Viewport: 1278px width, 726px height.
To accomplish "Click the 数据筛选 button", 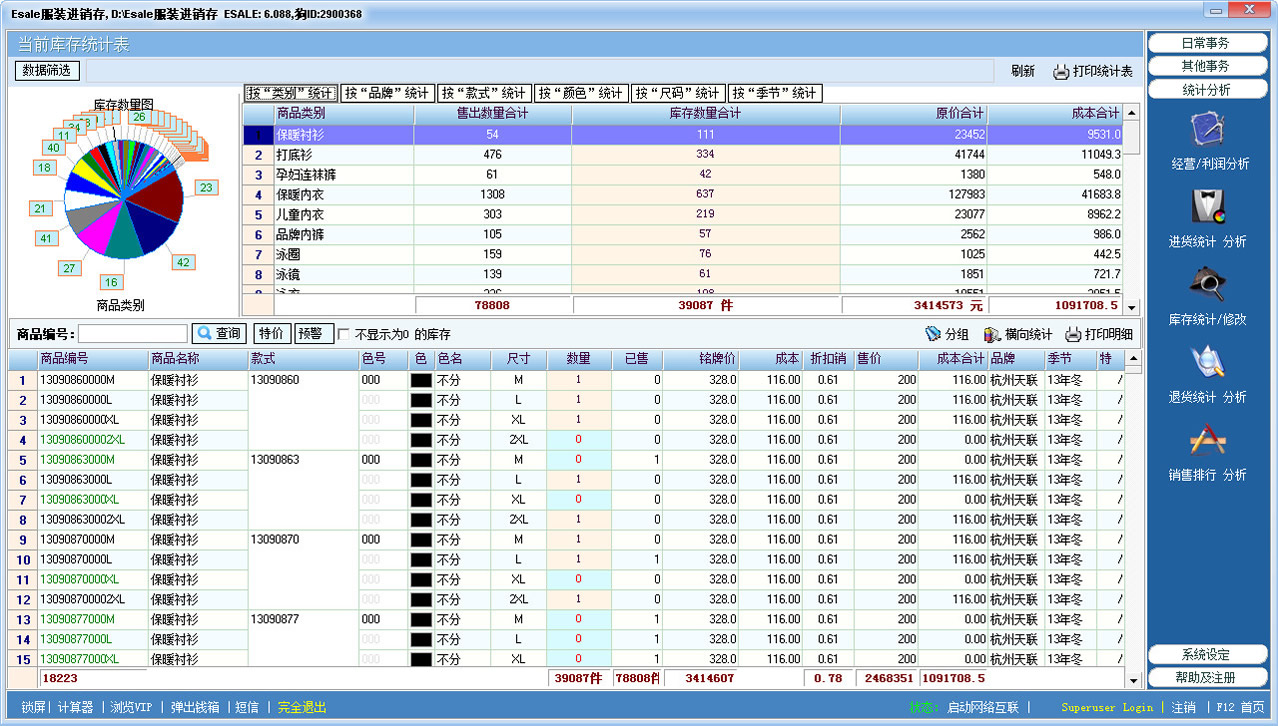I will point(47,71).
